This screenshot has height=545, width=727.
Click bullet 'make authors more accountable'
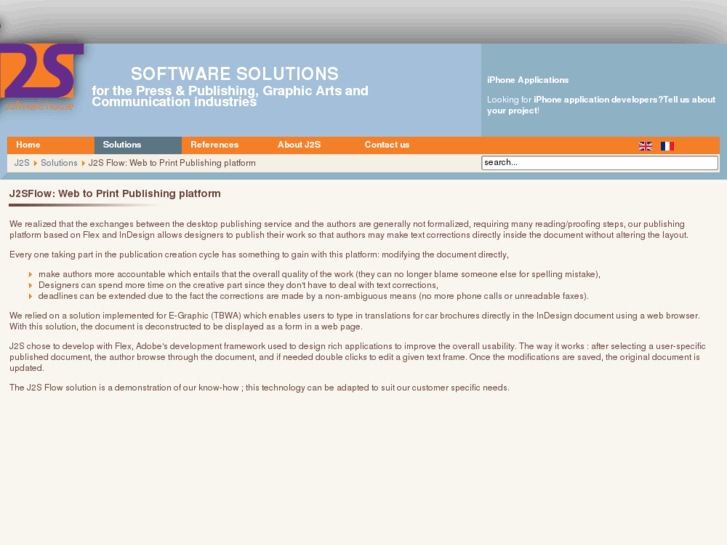click(x=319, y=274)
